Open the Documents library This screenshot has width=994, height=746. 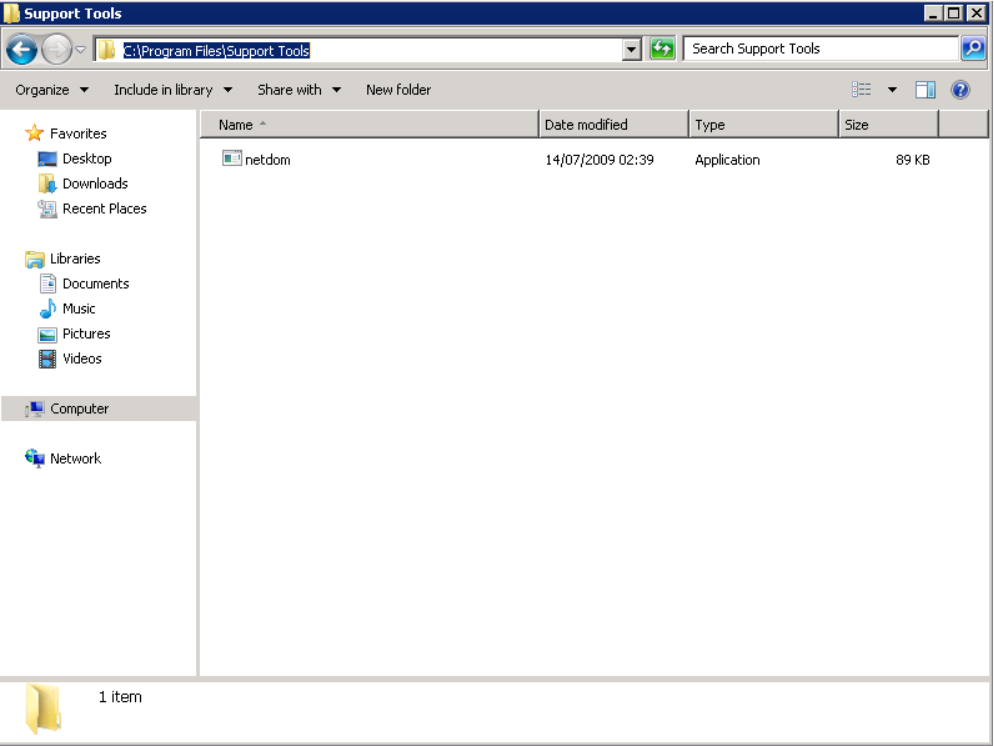coord(96,283)
